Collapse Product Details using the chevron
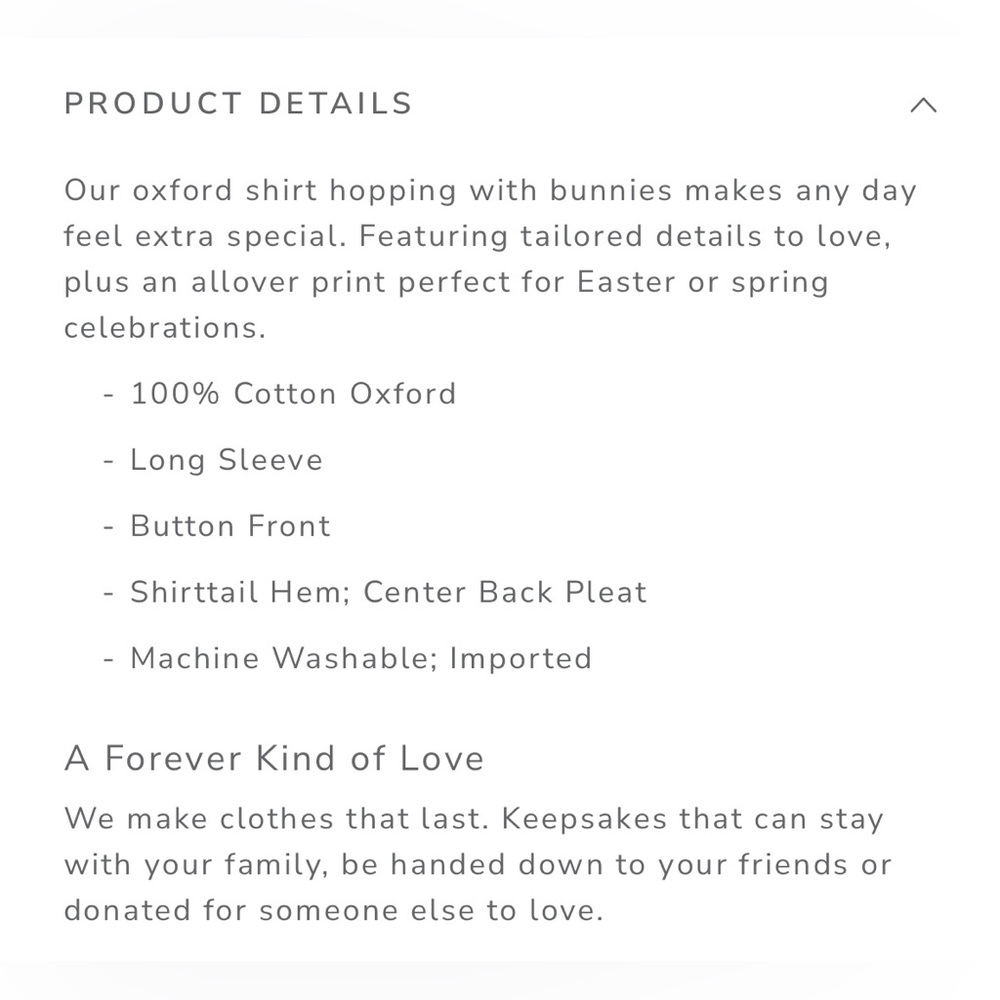The image size is (1000, 1000). click(923, 105)
